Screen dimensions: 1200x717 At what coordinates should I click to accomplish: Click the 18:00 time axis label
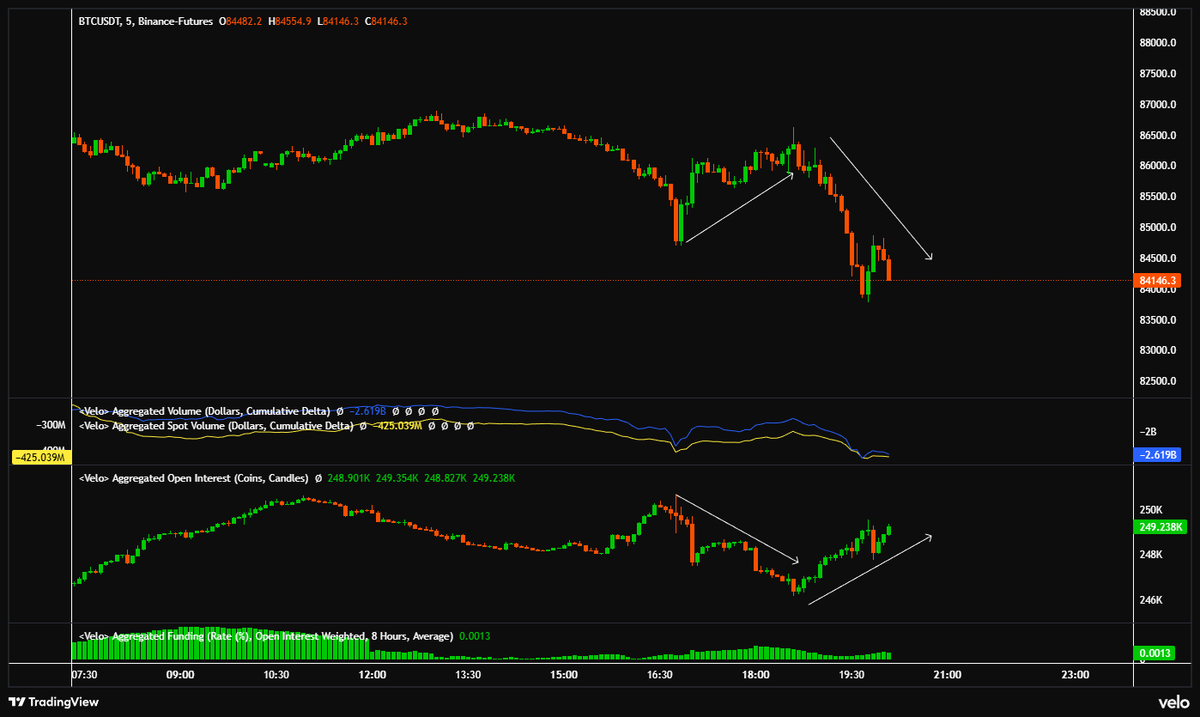click(756, 675)
